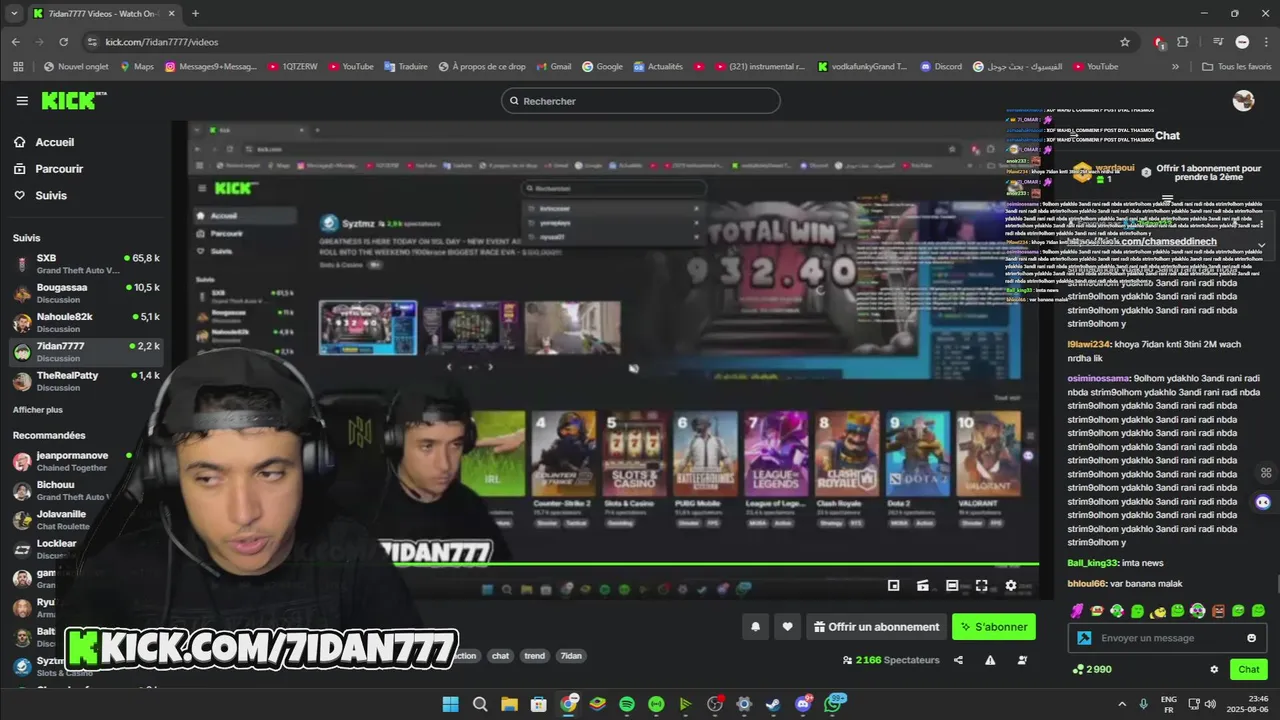Toggle theater mode on the player

pyautogui.click(x=952, y=586)
